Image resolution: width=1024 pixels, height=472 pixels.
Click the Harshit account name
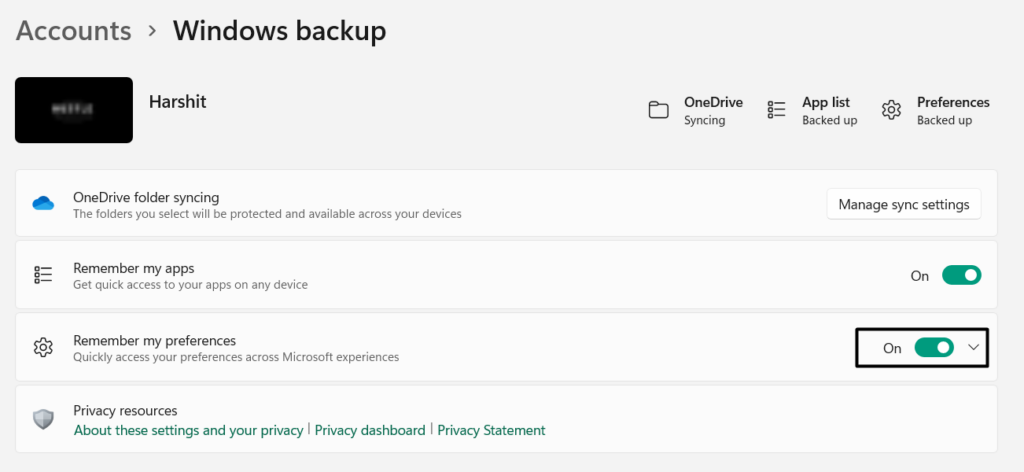point(177,102)
